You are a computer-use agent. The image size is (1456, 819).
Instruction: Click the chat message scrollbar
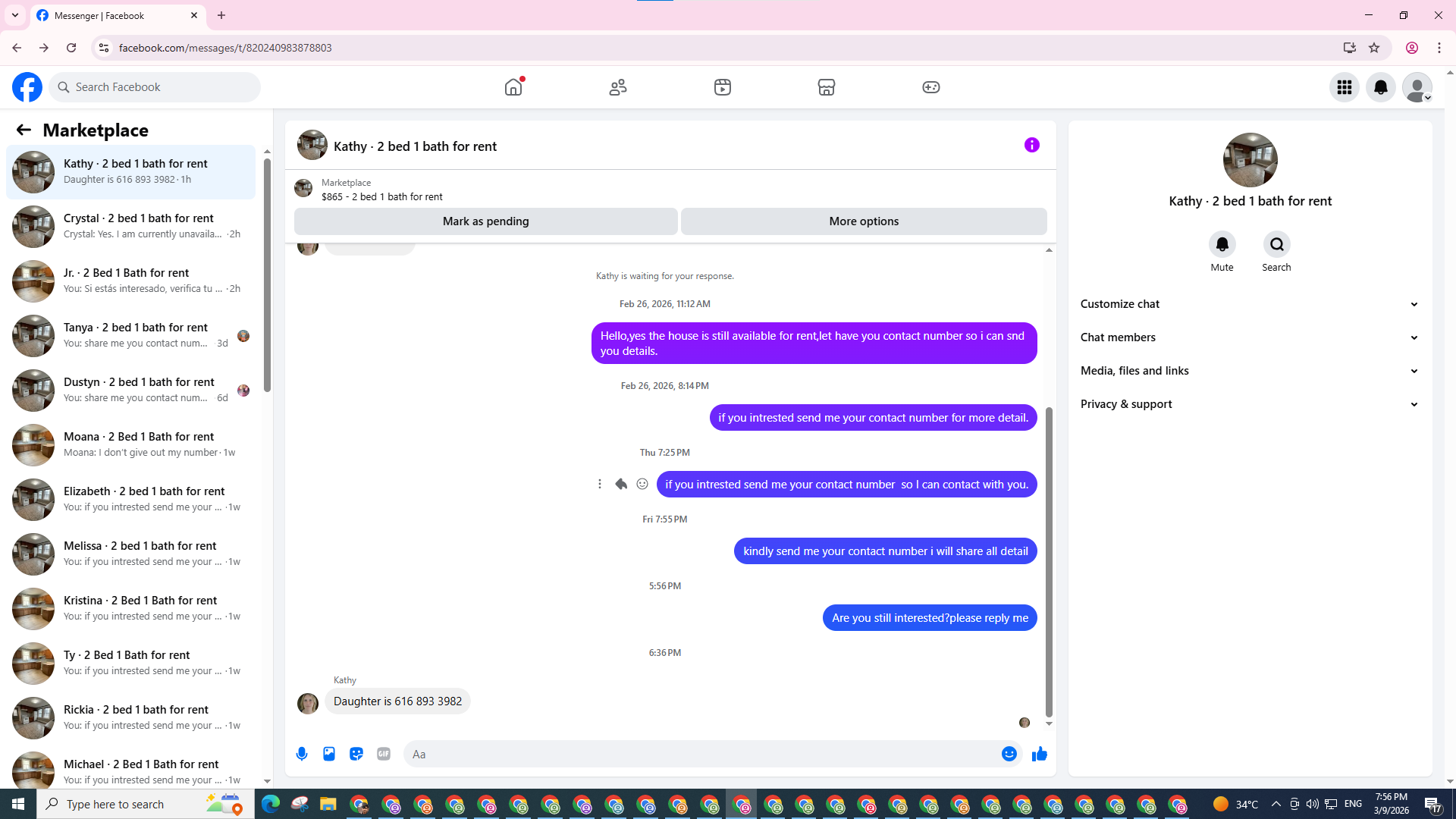1049,561
